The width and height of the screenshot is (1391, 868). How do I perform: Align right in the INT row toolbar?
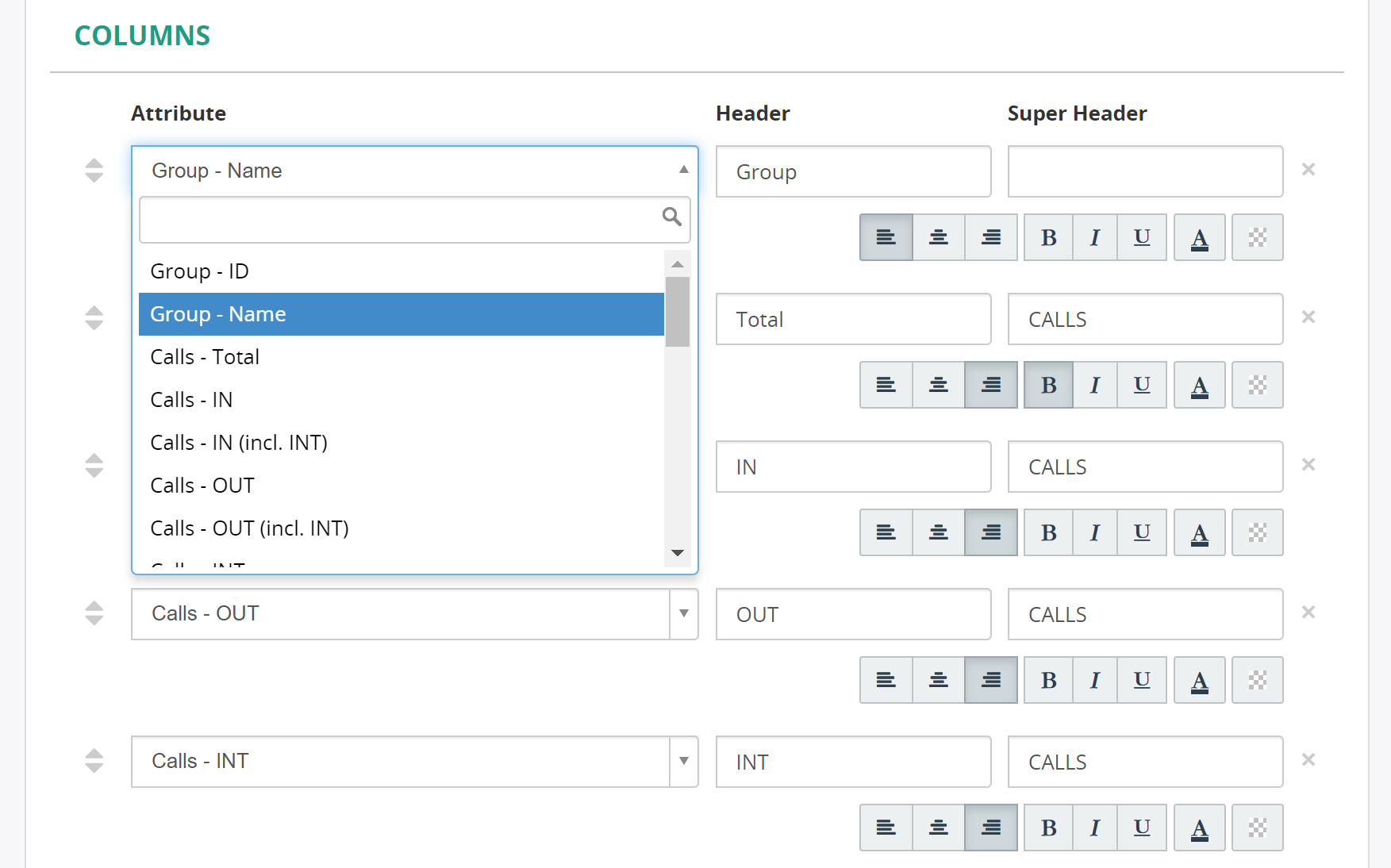pyautogui.click(x=991, y=828)
